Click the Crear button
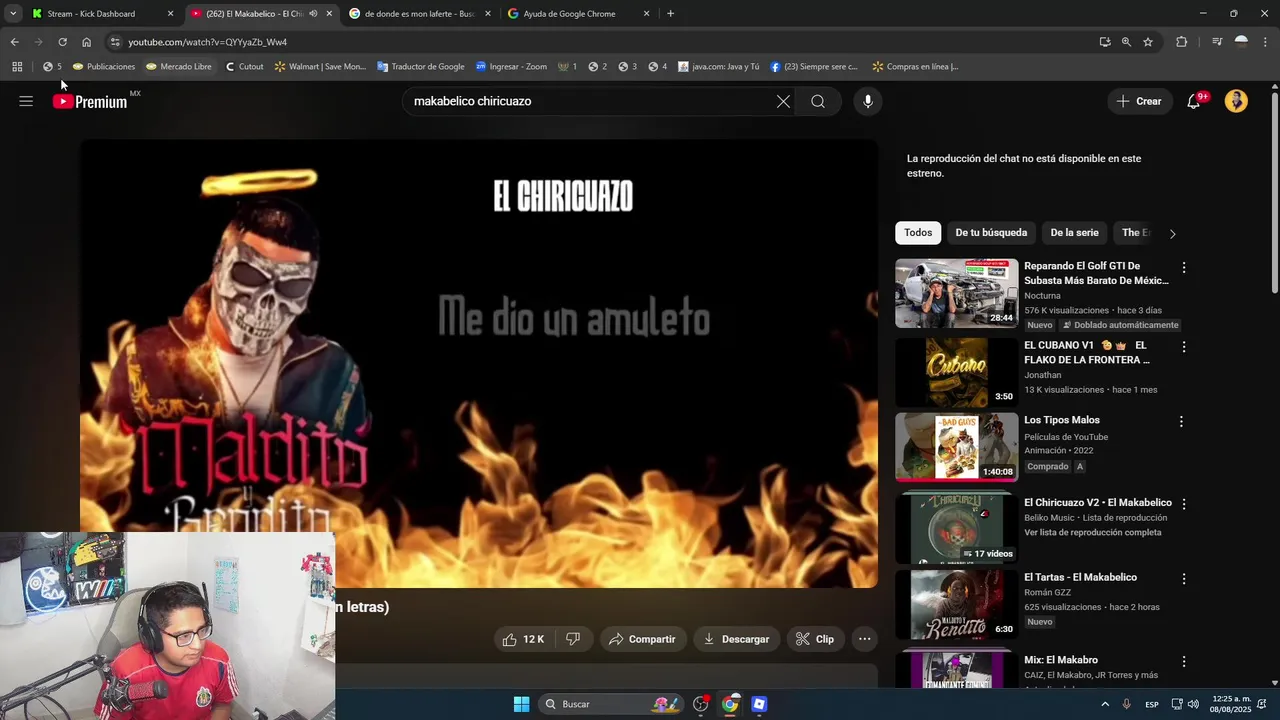1280x720 pixels. click(1139, 101)
